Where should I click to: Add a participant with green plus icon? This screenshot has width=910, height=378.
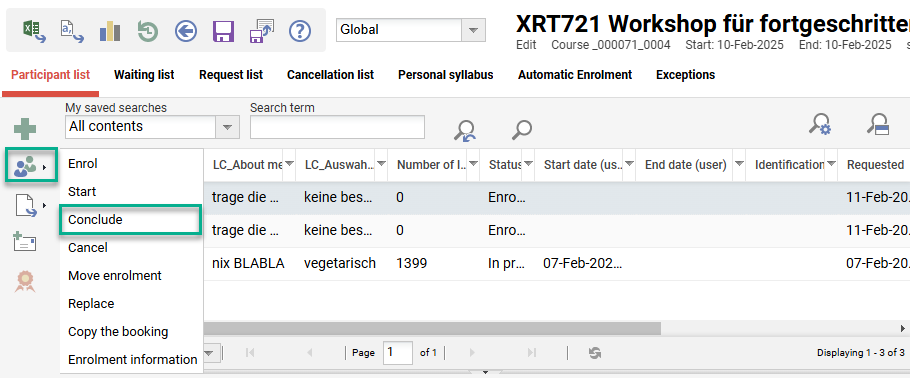pos(25,129)
